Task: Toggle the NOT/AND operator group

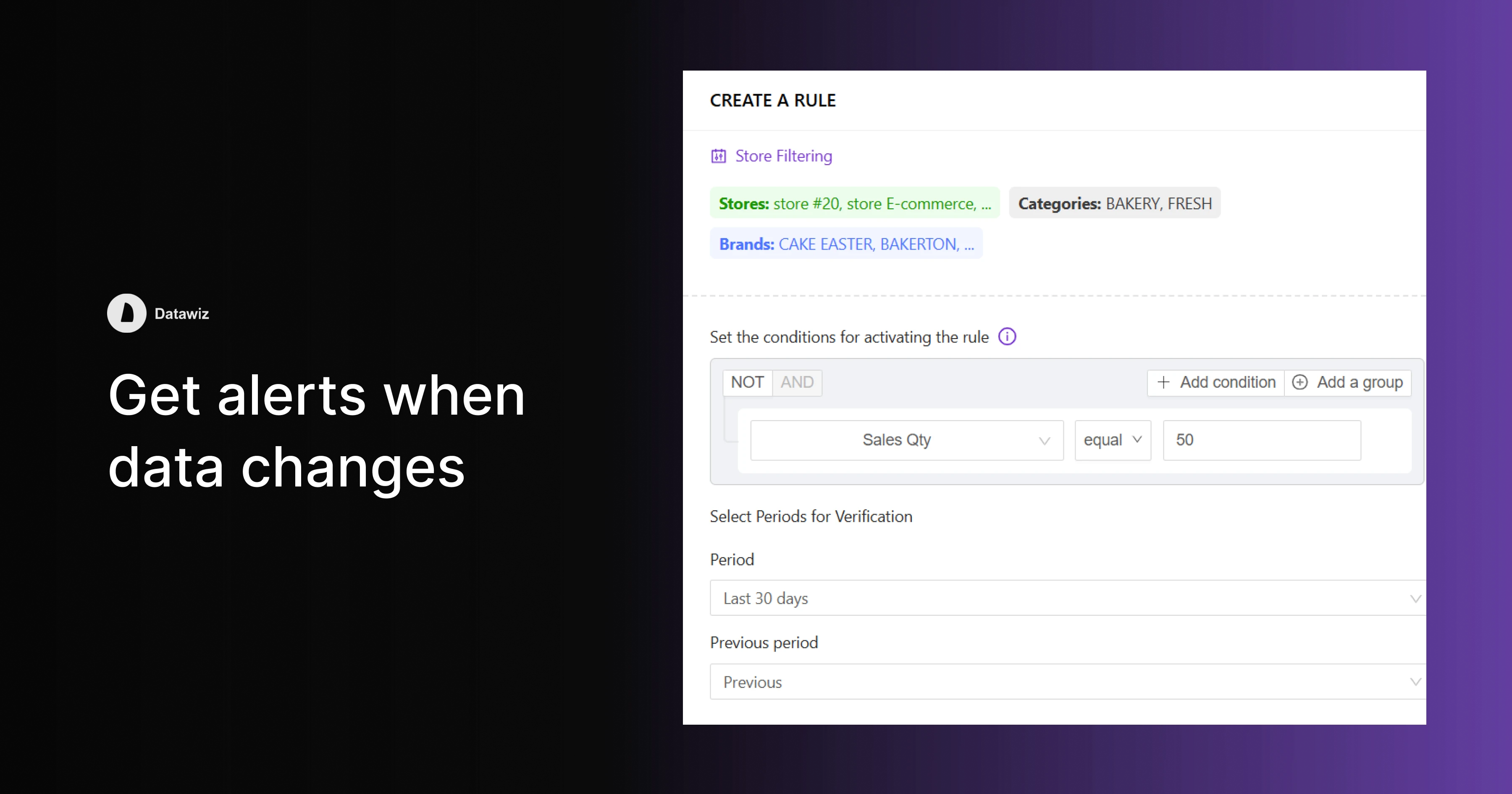Action: click(x=772, y=382)
